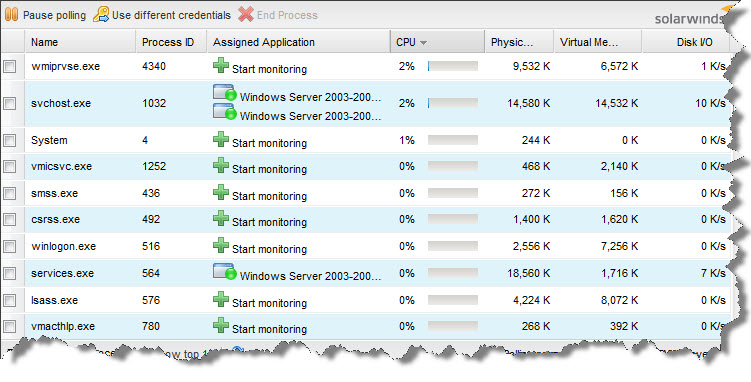
Task: Open Windows Server link in services.exe row
Action: coord(310,276)
